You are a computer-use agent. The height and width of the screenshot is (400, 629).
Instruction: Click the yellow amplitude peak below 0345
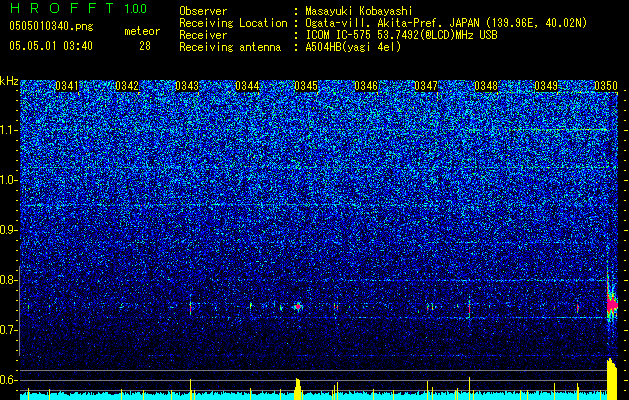pyautogui.click(x=298, y=389)
